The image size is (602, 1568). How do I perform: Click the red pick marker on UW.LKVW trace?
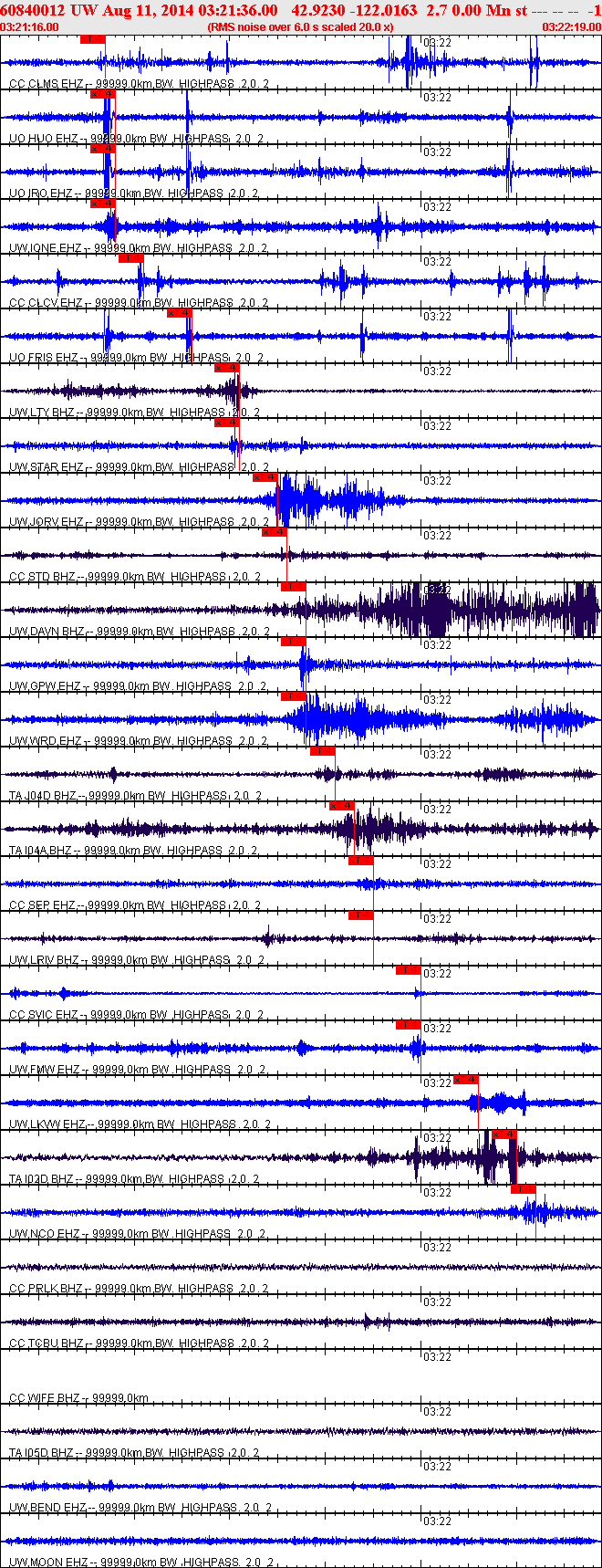(x=465, y=1080)
